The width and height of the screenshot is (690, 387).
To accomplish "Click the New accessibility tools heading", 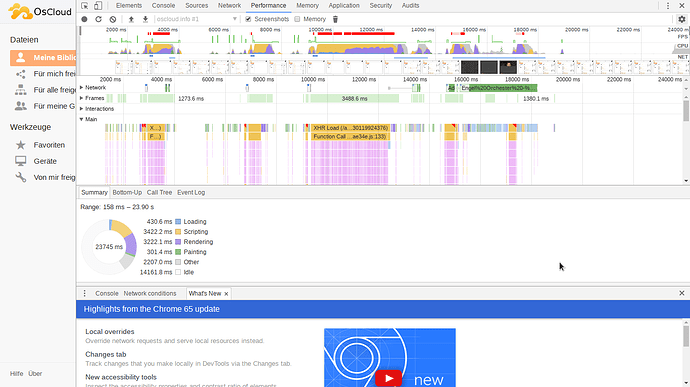I will point(121,377).
